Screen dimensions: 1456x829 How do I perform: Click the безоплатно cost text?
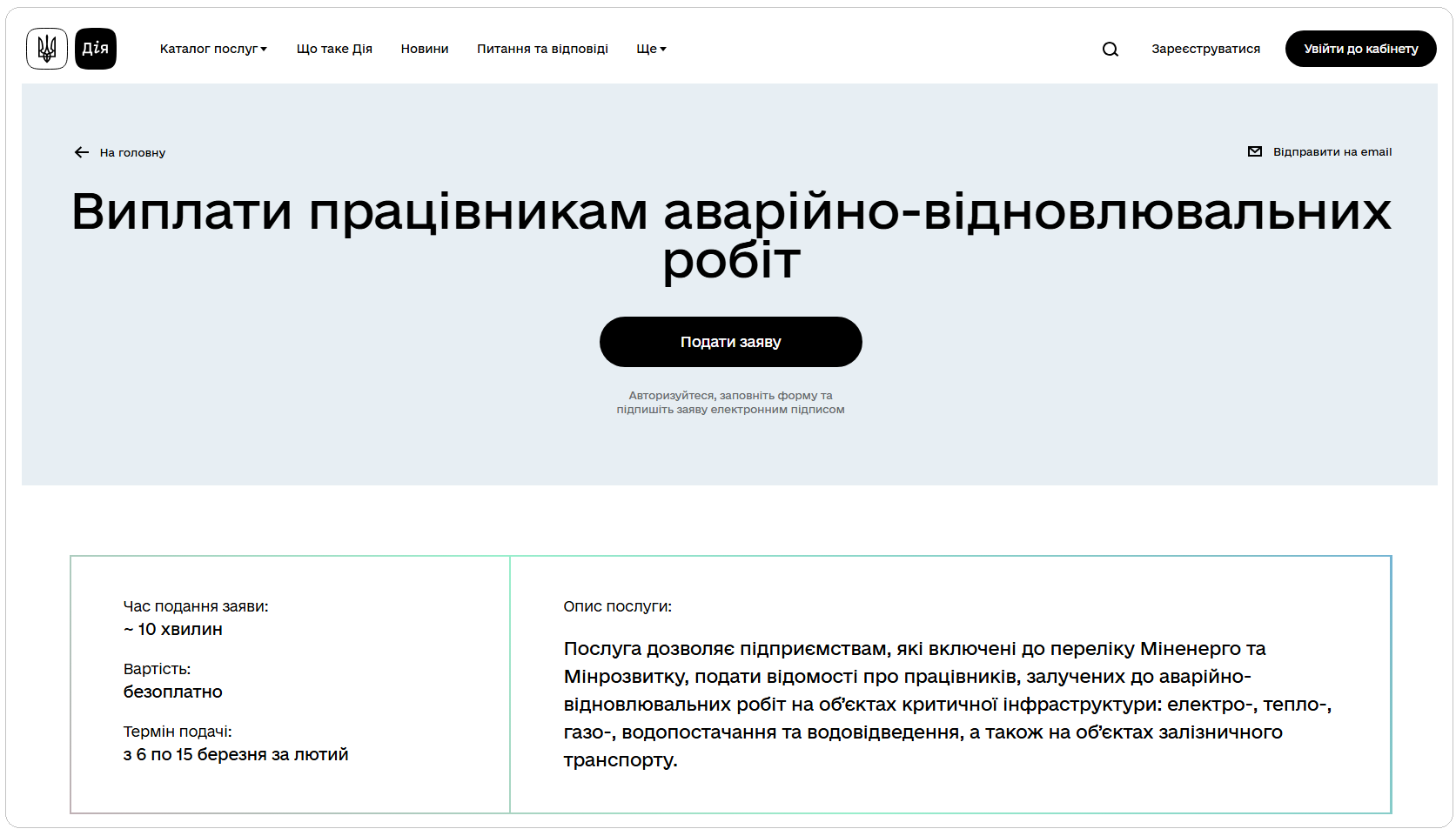coord(172,692)
